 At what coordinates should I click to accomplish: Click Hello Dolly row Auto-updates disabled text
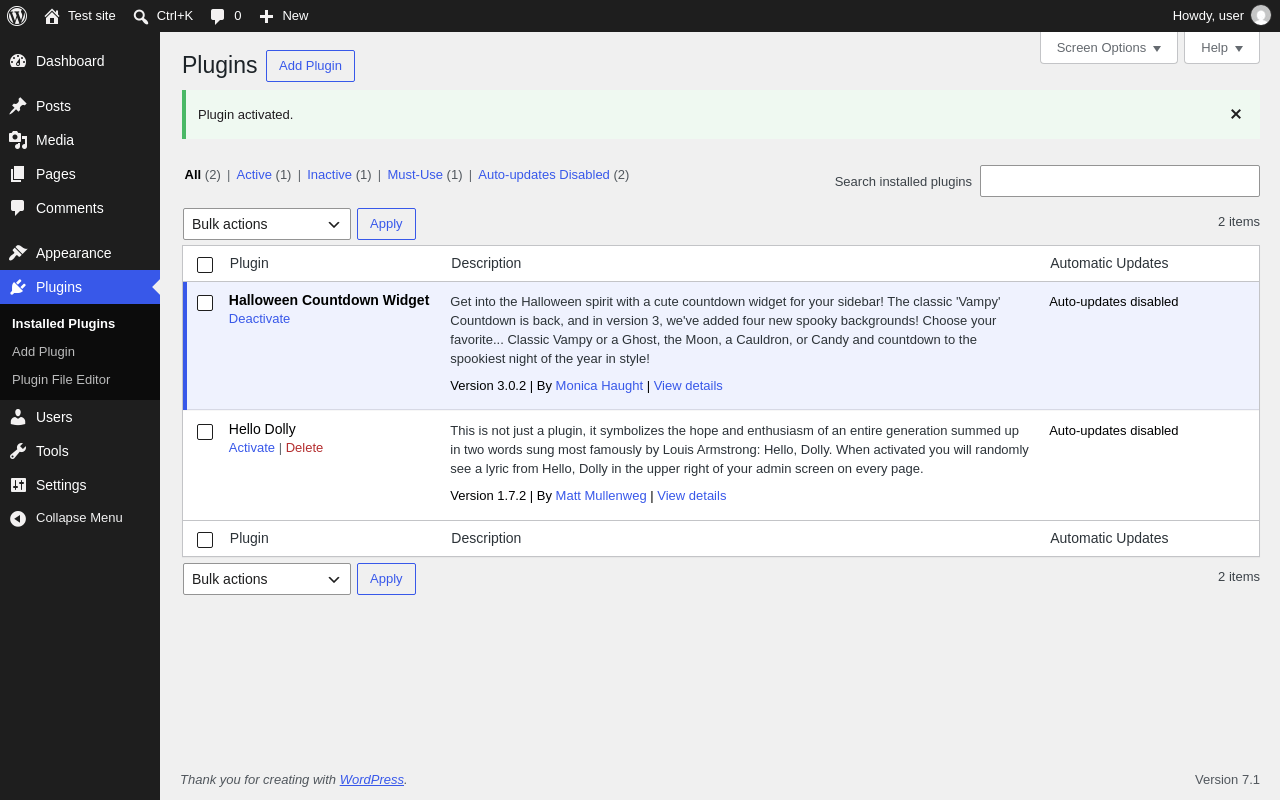pyautogui.click(x=1114, y=431)
